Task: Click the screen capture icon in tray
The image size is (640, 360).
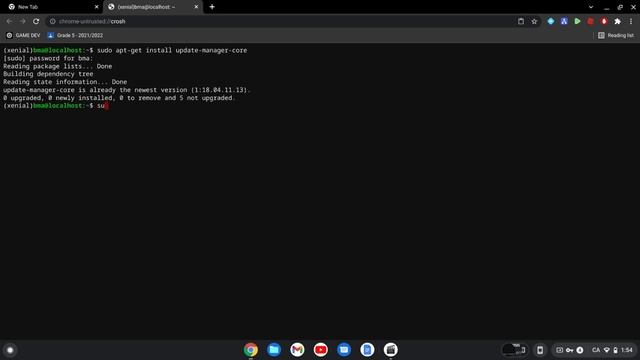Action: [x=560, y=350]
